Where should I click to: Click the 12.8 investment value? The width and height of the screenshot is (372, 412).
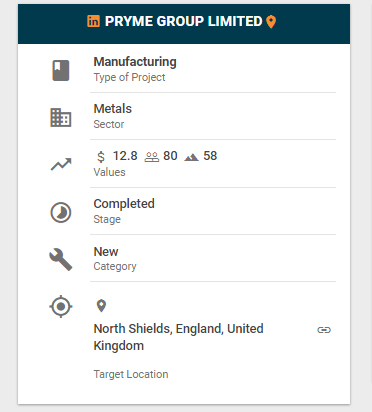click(125, 156)
